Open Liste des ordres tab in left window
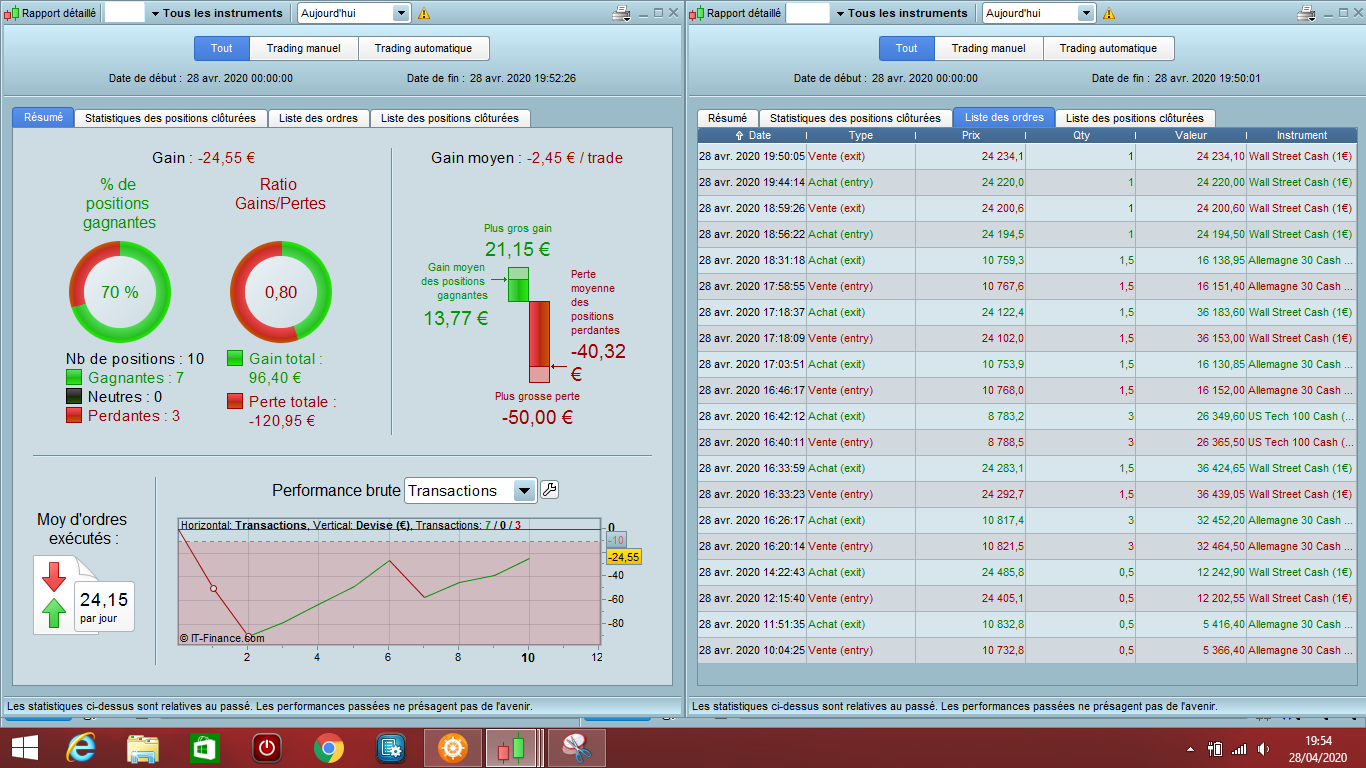The height and width of the screenshot is (768, 1366). (319, 118)
